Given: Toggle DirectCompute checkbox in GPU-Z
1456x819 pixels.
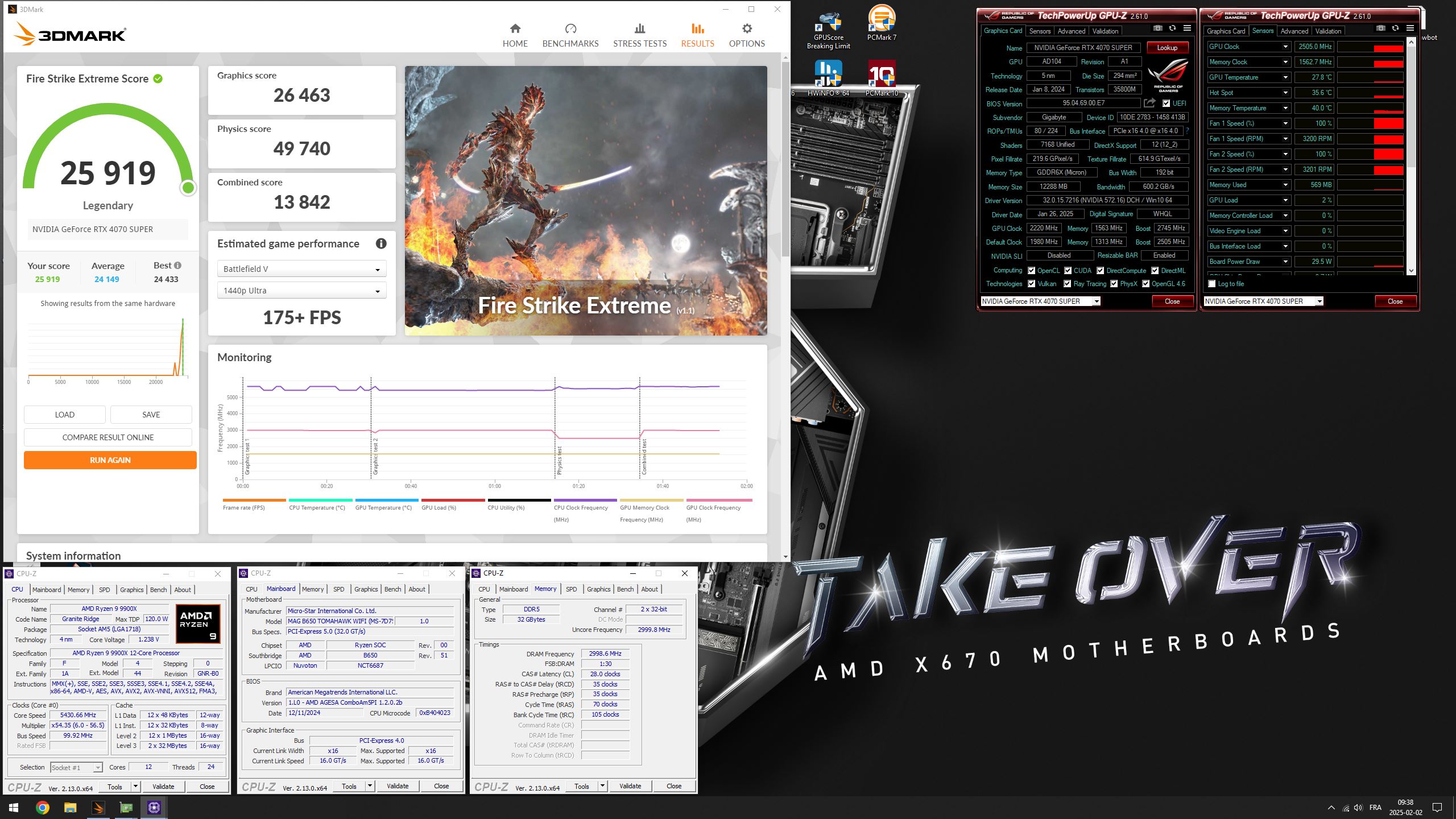Looking at the screenshot, I should pos(1100,271).
